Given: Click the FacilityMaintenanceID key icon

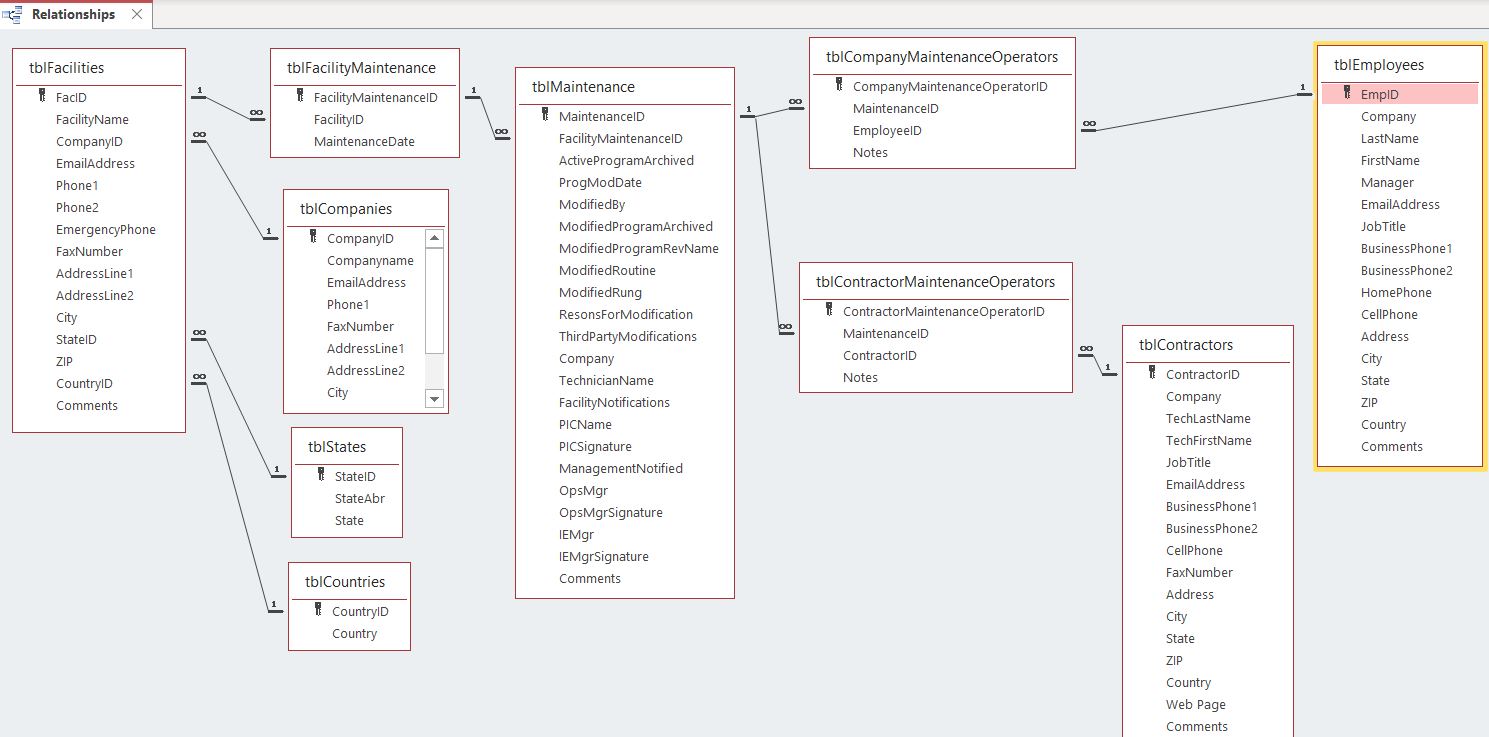Looking at the screenshot, I should click(x=300, y=96).
